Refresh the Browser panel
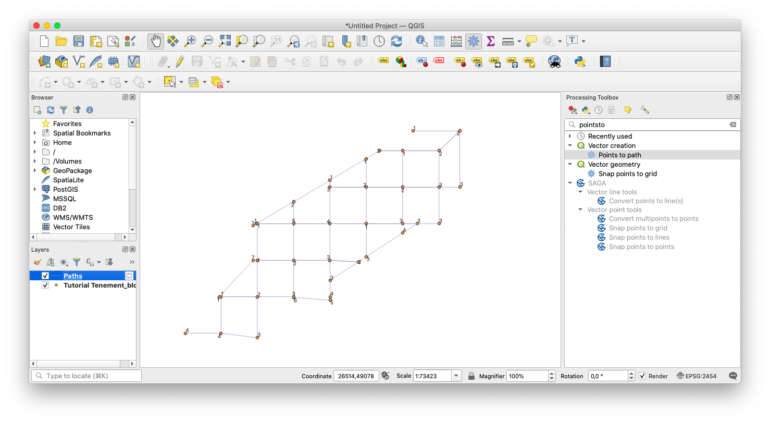 [50, 110]
